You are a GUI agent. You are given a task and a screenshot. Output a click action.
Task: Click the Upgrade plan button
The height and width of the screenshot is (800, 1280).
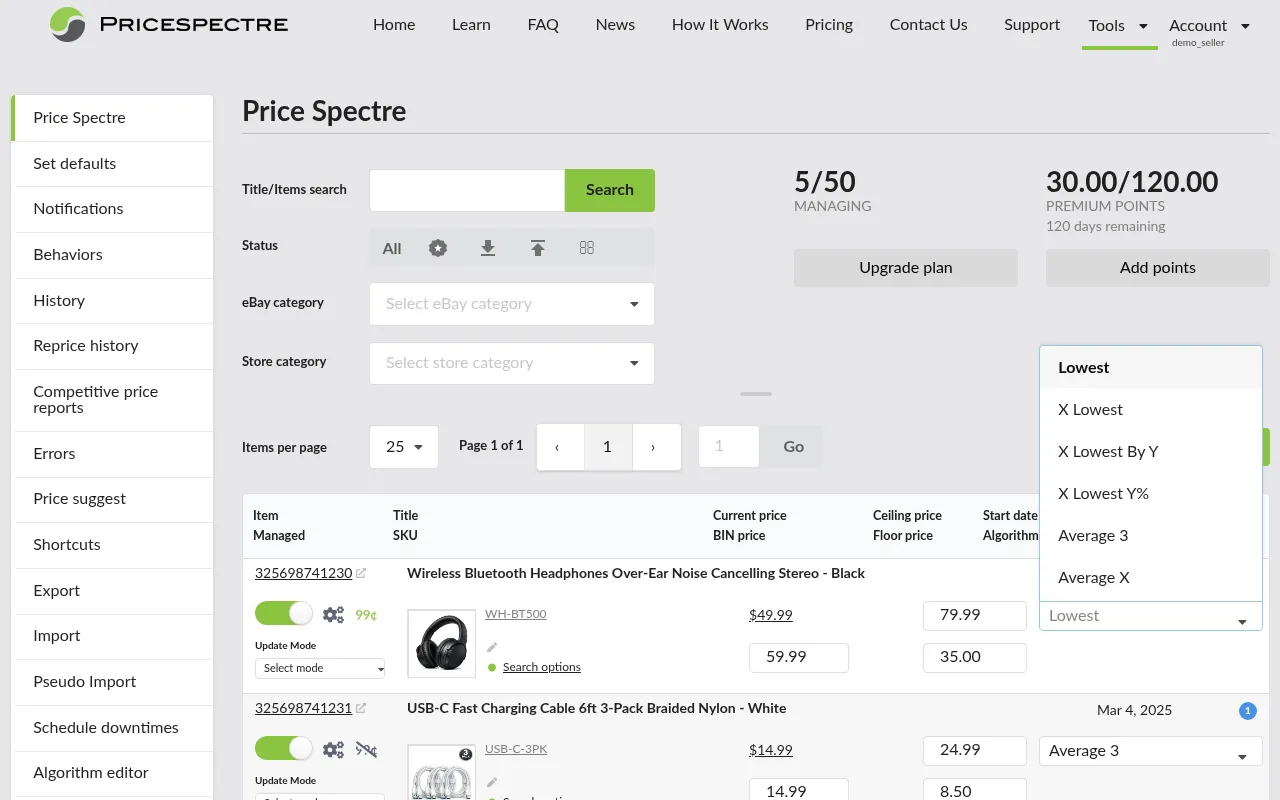click(905, 267)
